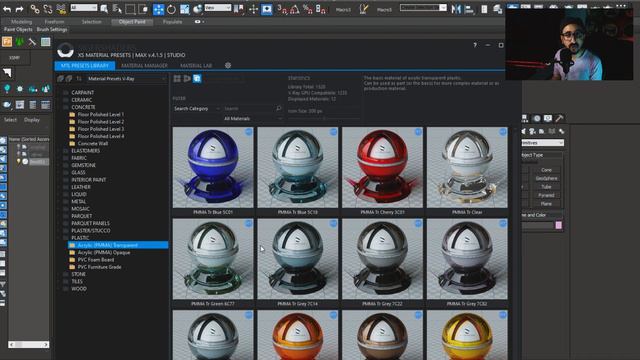Select the Unlink selection icon
This screenshot has height=360, width=640.
pos(48,9)
